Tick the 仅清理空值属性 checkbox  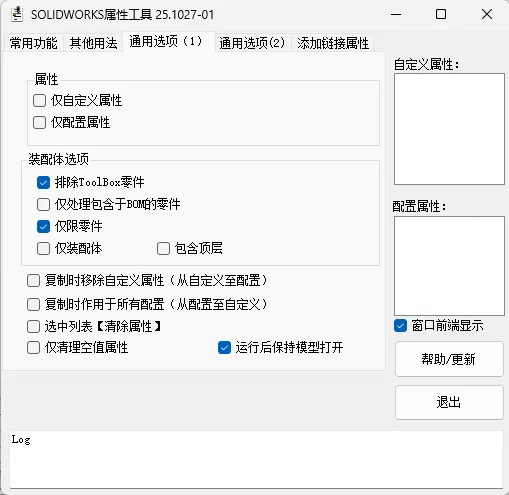(x=33, y=348)
